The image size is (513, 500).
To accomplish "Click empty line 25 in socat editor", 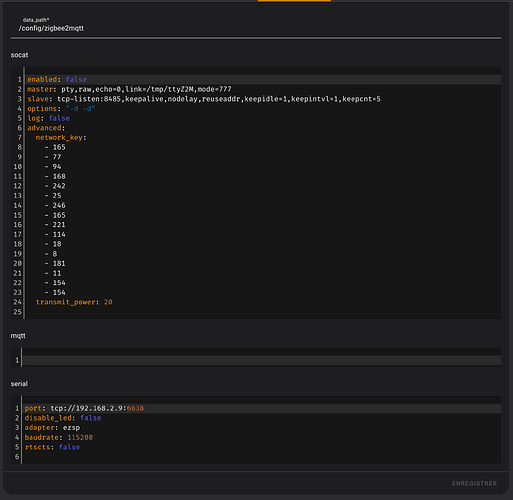I will coord(263,312).
